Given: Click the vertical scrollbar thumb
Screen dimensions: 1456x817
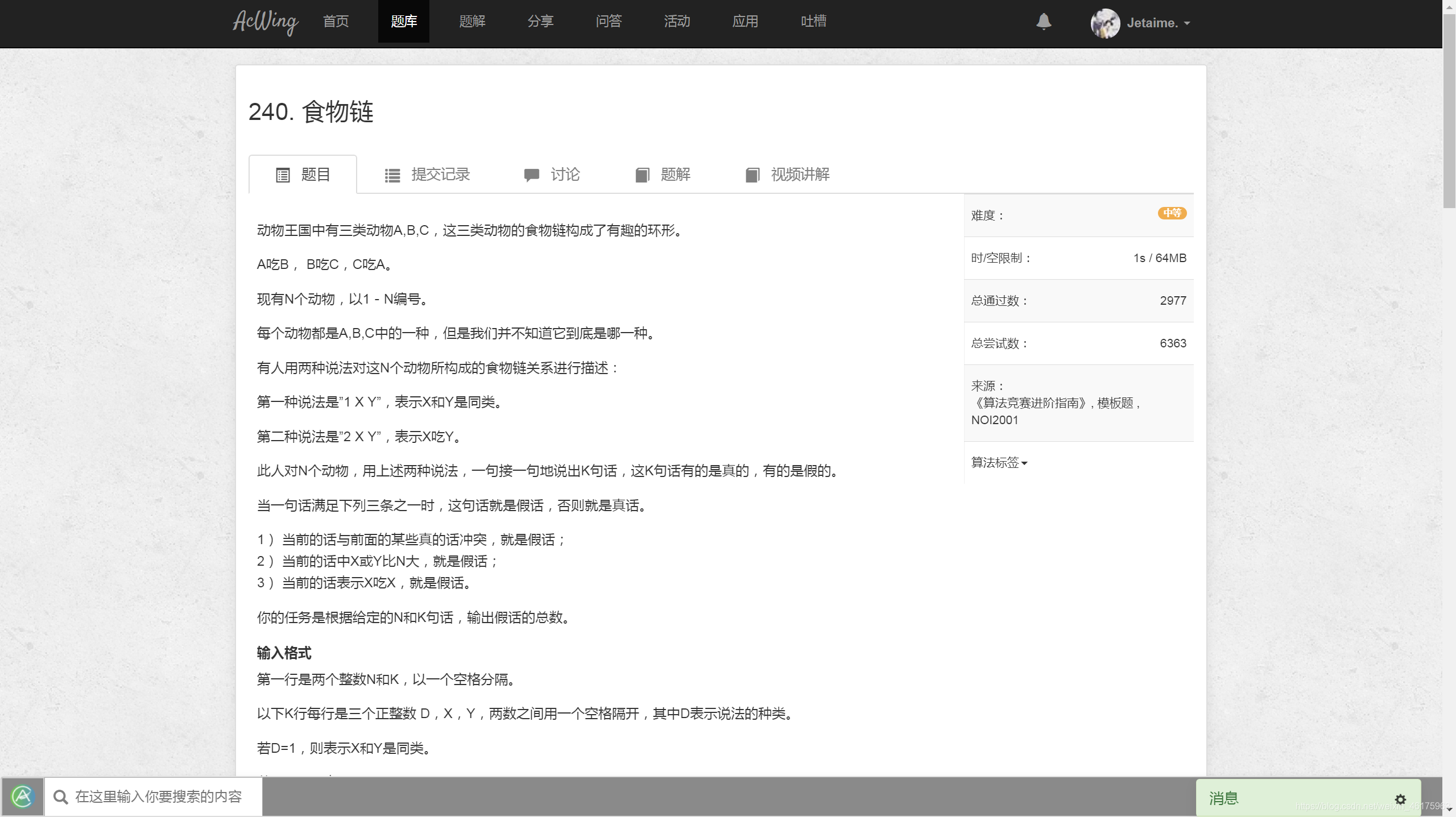Looking at the screenshot, I should pyautogui.click(x=1449, y=111).
